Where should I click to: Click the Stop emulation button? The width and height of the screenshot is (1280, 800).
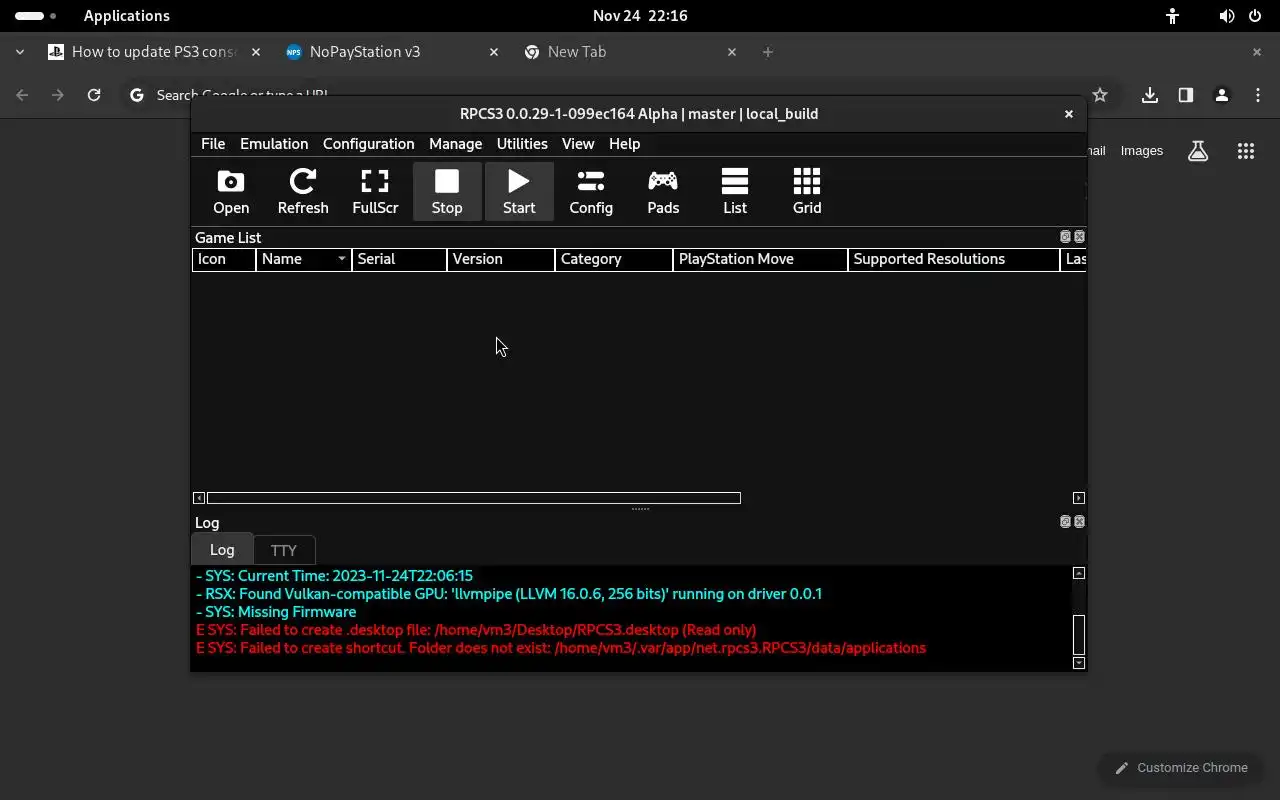tap(447, 191)
